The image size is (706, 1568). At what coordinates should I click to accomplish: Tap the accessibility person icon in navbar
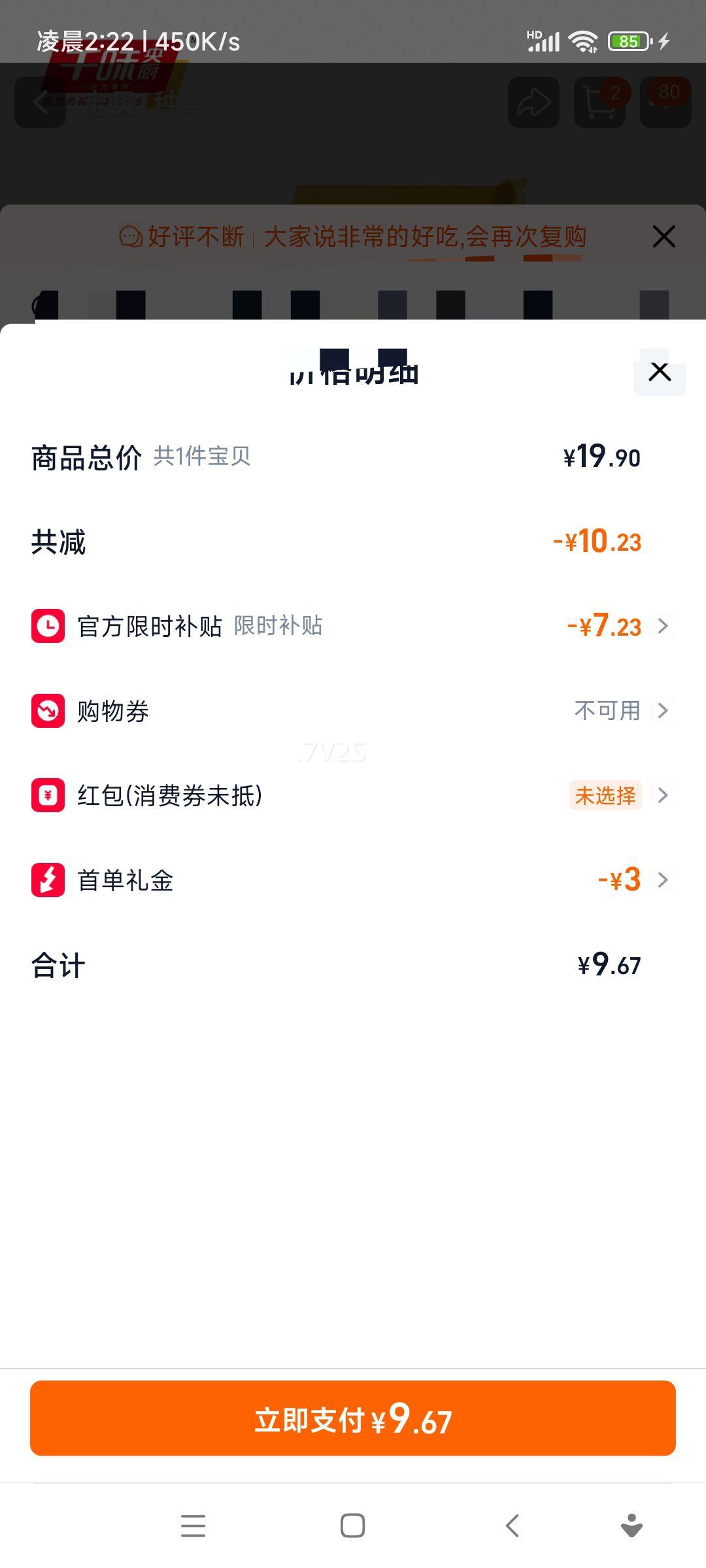631,1526
